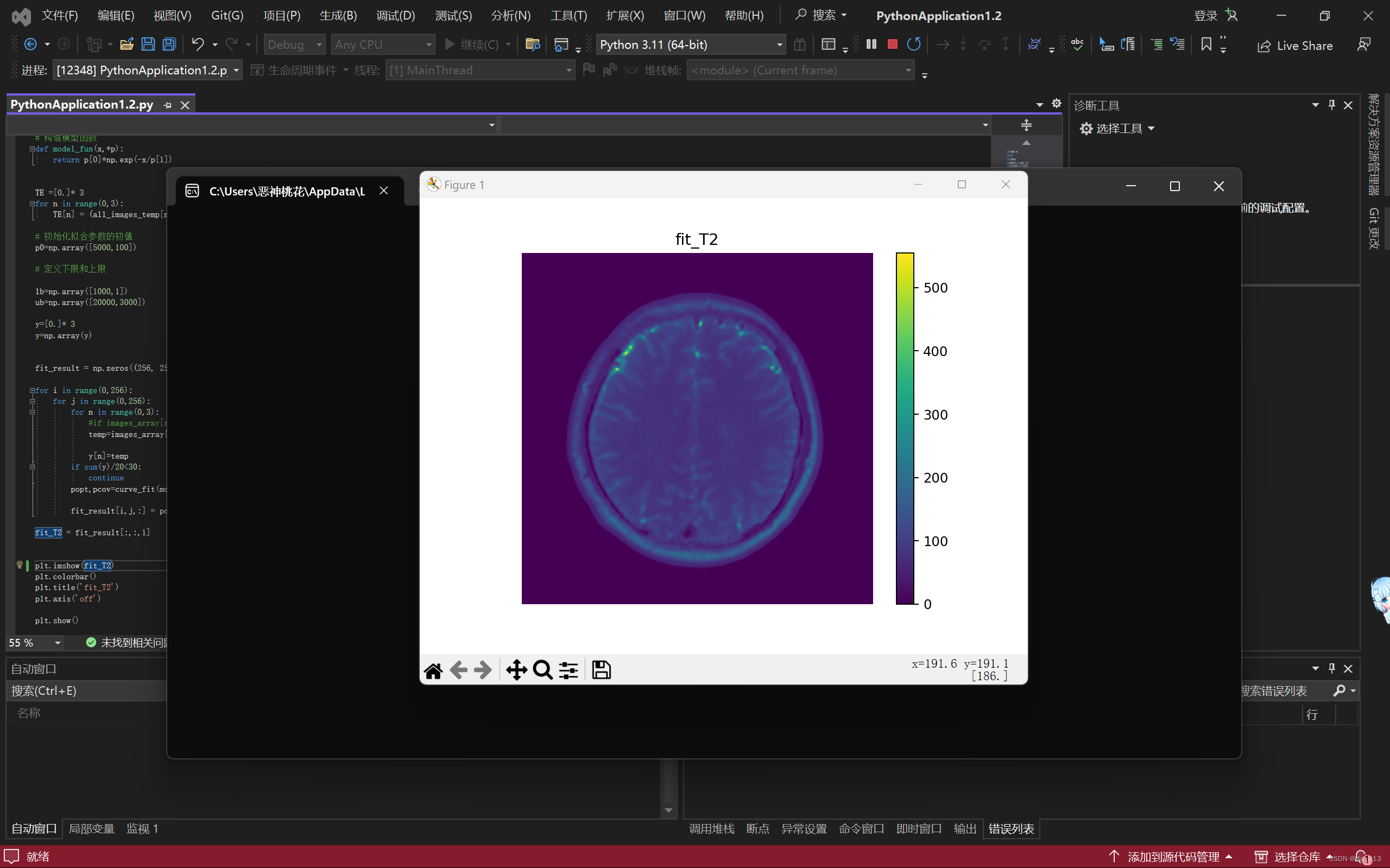The width and height of the screenshot is (1390, 868).
Task: Collapse the model_fun function definition
Action: tap(32, 149)
